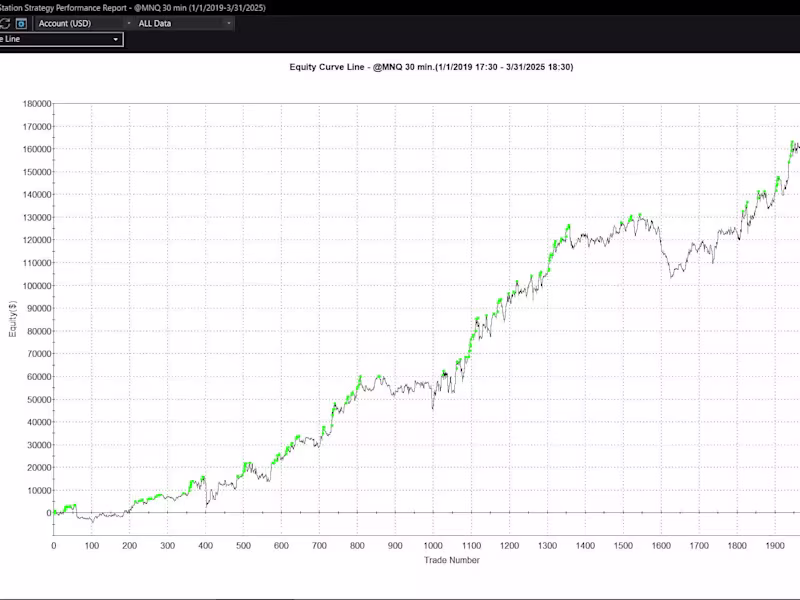The image size is (800, 600).
Task: Select the Equity Curve Line view selector
Action: tap(115, 38)
